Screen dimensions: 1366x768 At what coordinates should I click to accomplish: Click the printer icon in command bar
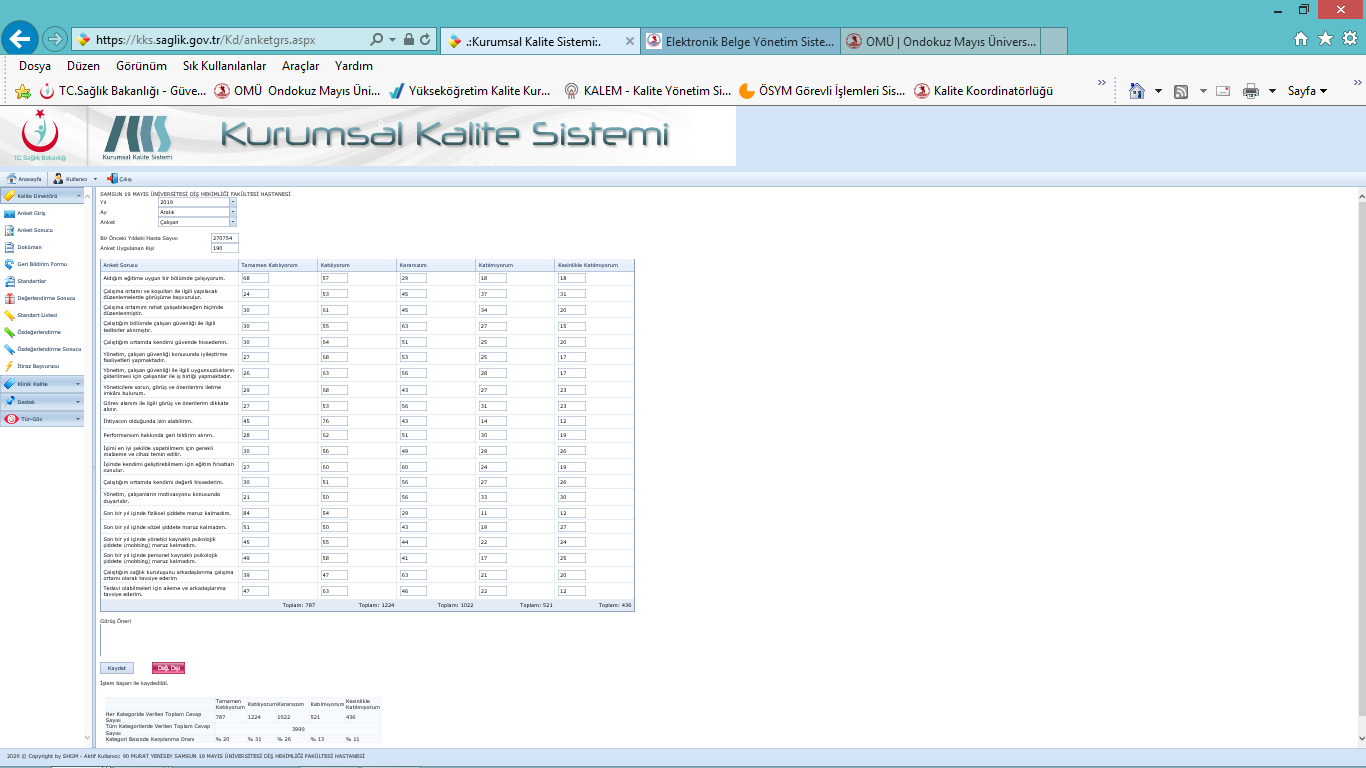[1250, 91]
